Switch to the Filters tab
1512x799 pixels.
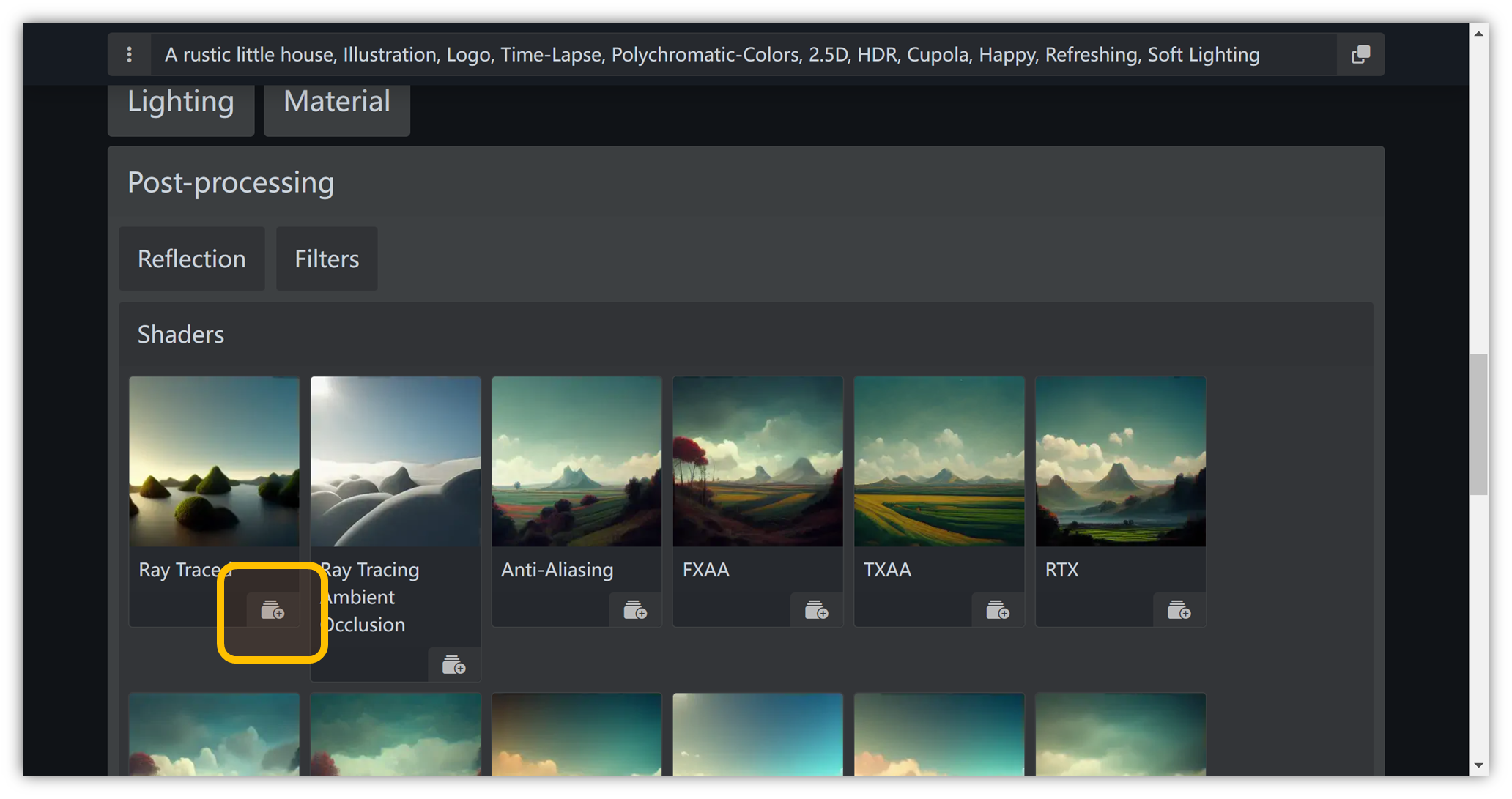(x=326, y=258)
